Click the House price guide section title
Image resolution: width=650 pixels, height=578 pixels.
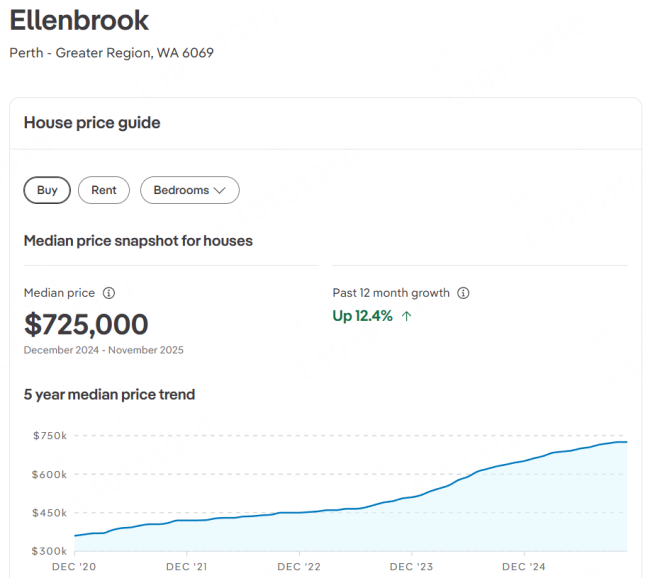point(92,123)
